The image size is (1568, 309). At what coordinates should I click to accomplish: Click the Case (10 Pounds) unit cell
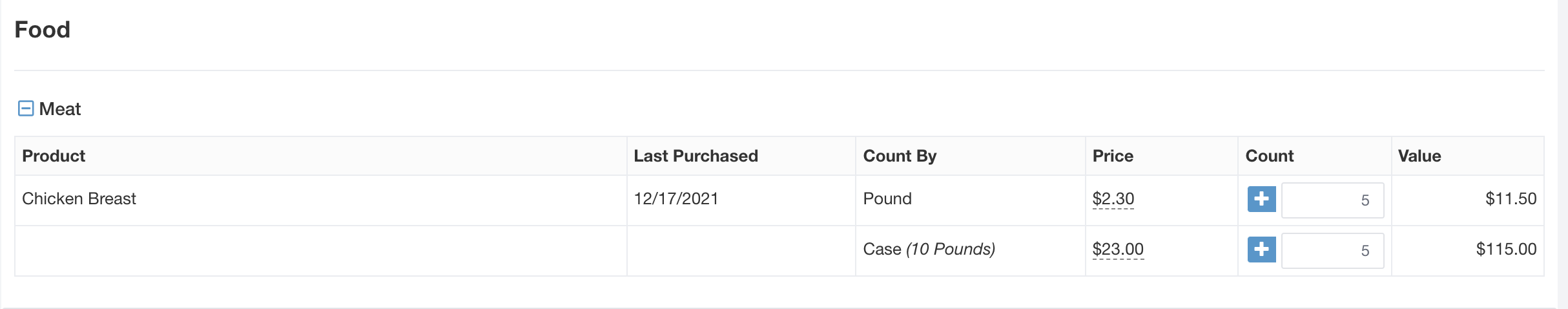(929, 249)
